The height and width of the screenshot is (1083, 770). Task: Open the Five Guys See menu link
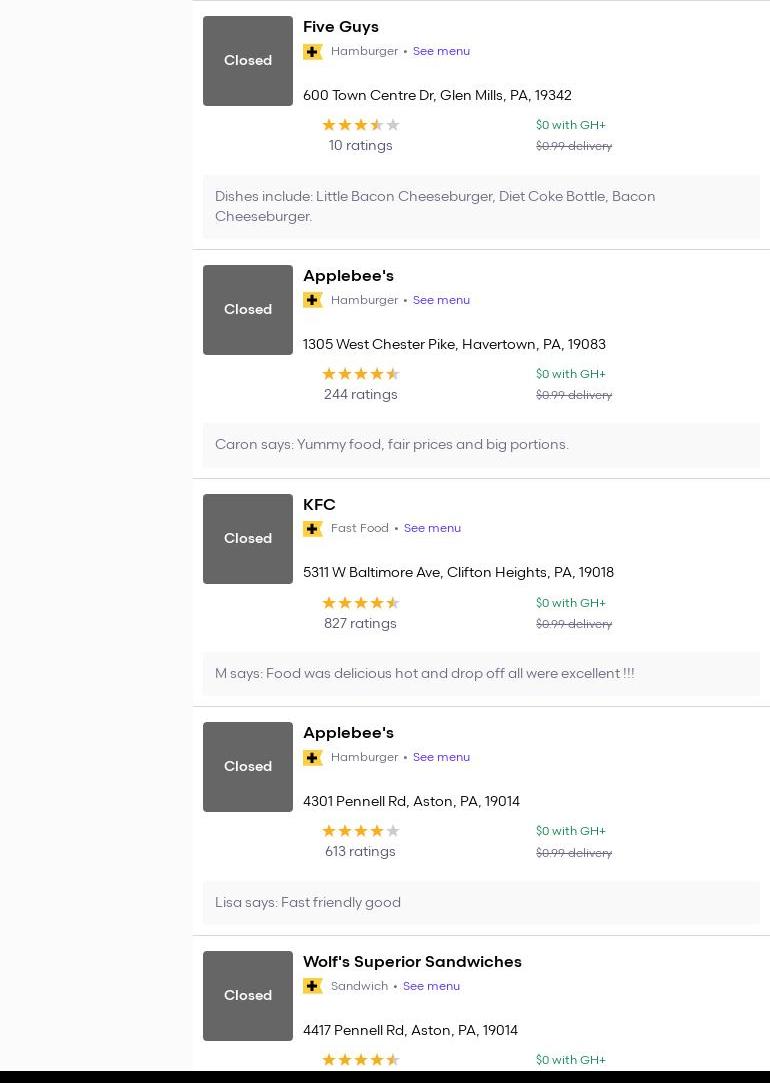point(441,51)
